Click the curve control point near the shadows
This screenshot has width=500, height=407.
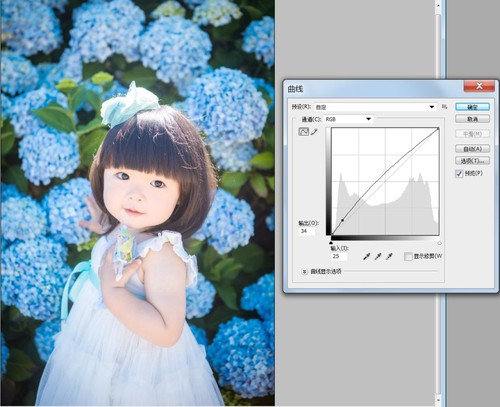[x=342, y=220]
